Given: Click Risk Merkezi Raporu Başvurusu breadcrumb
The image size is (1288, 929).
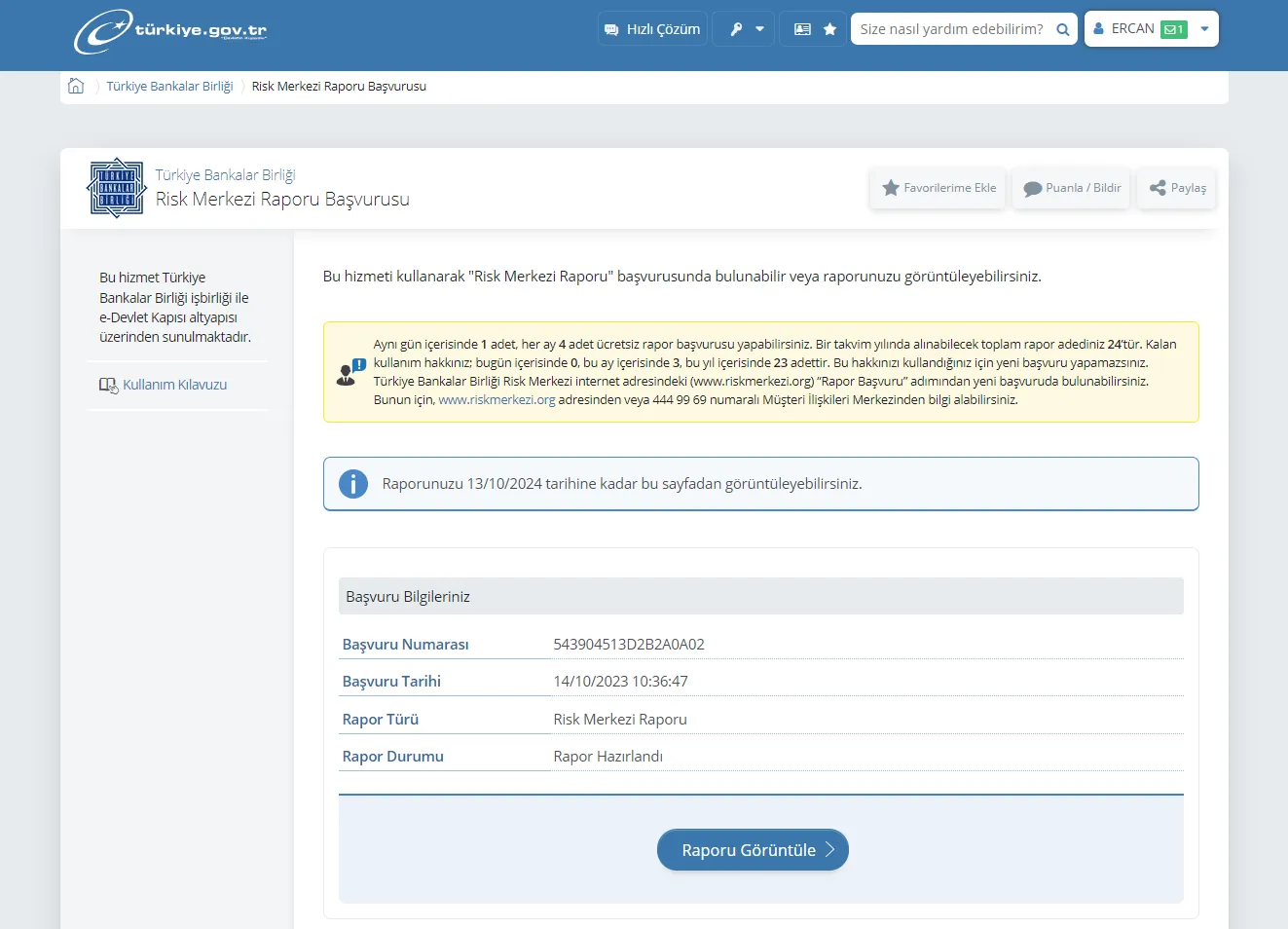Looking at the screenshot, I should click(x=339, y=86).
